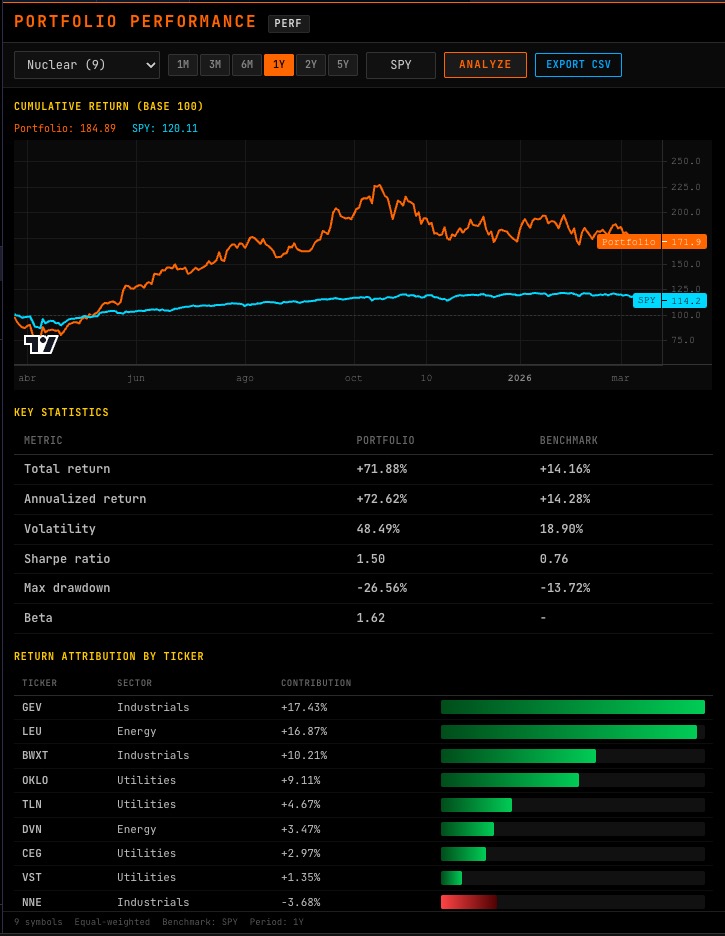
Task: Click the BWXT ticker row
Action: [363, 756]
